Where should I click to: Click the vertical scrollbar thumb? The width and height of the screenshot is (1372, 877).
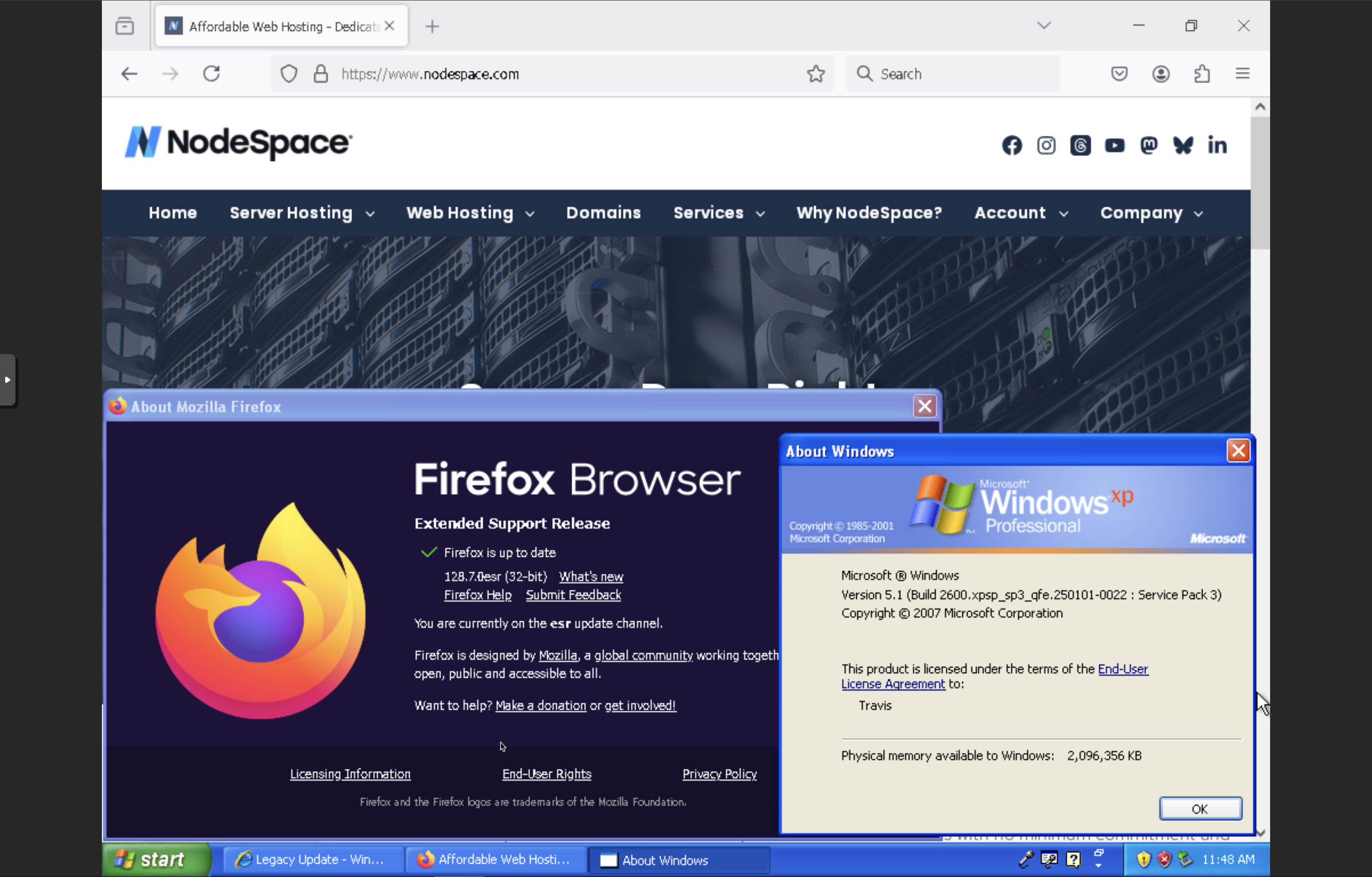(1260, 182)
